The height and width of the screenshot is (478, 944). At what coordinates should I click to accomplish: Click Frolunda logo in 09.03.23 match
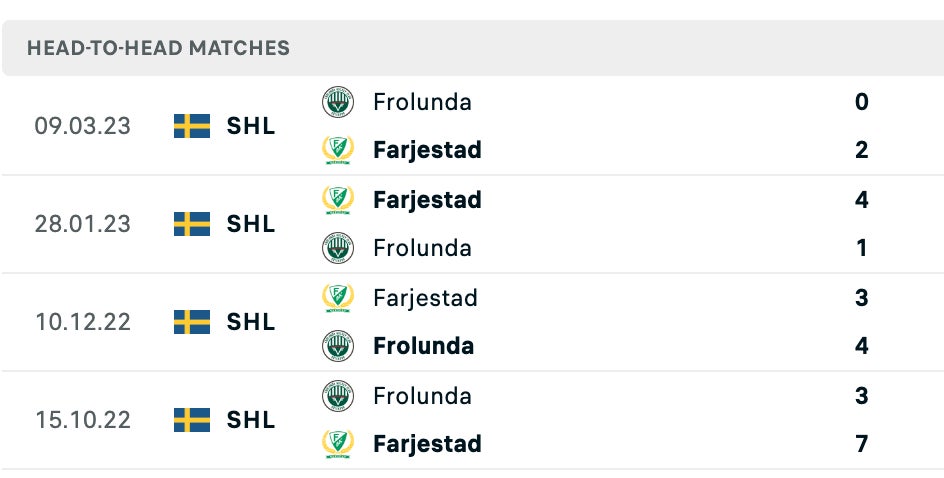338,102
